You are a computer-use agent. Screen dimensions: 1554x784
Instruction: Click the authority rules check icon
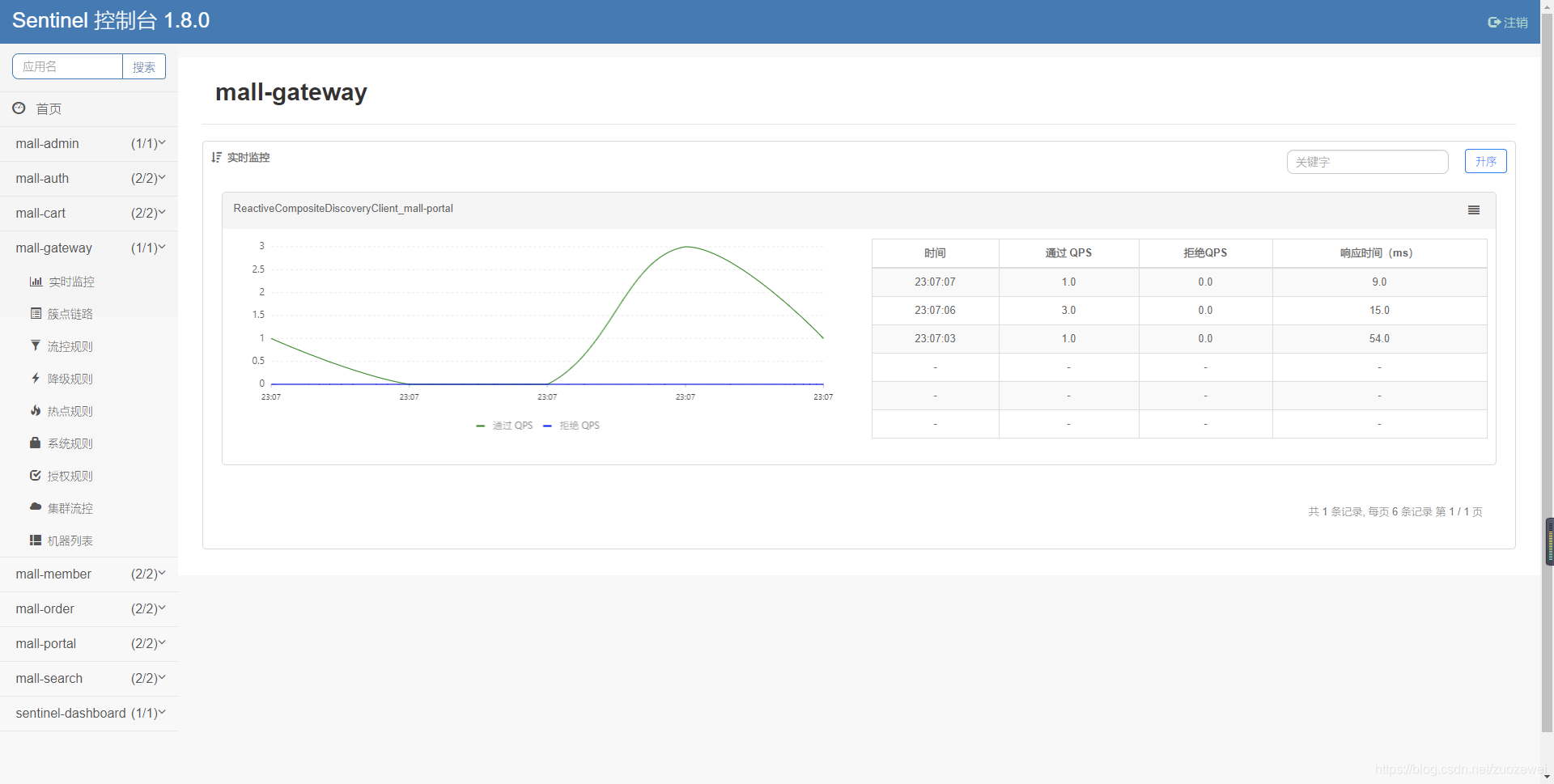(x=36, y=476)
